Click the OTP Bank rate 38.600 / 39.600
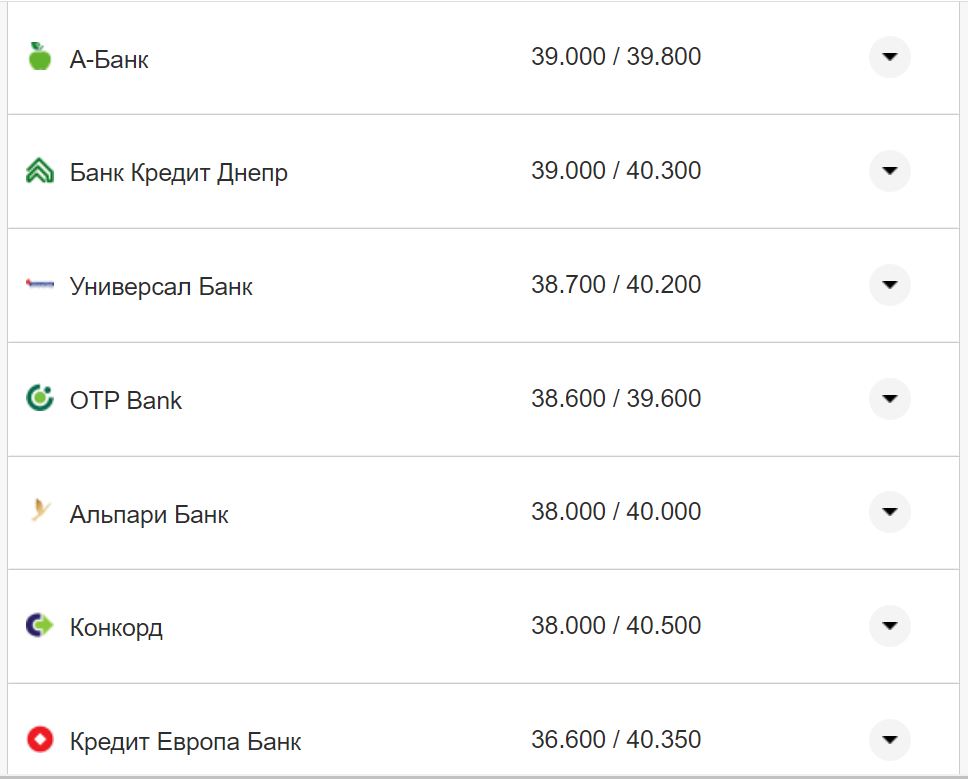This screenshot has height=779, width=968. pyautogui.click(x=616, y=399)
